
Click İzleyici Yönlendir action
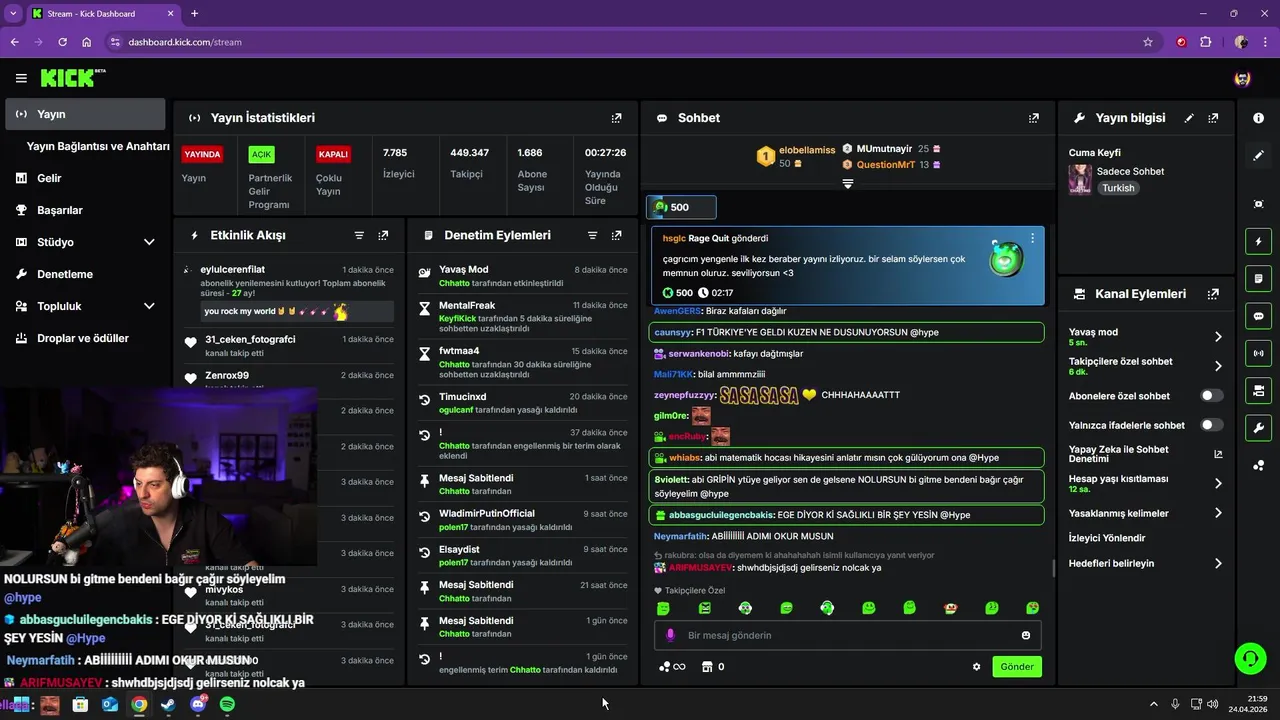(1107, 538)
